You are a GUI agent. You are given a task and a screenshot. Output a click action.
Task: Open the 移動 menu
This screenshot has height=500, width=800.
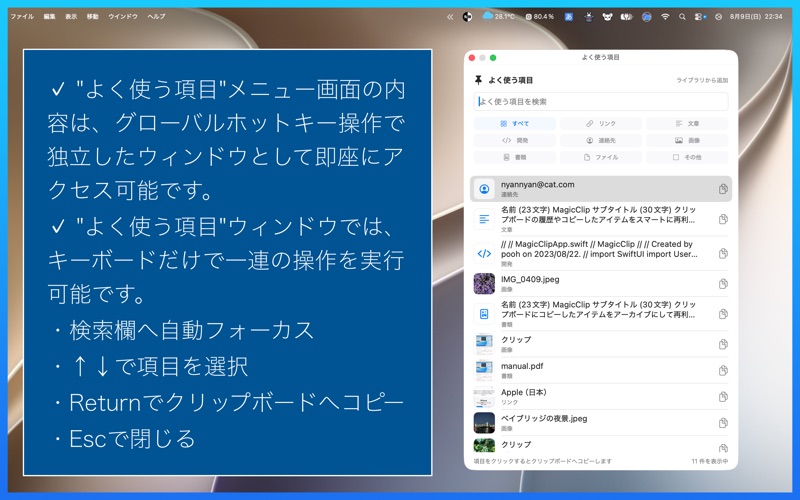pyautogui.click(x=92, y=16)
